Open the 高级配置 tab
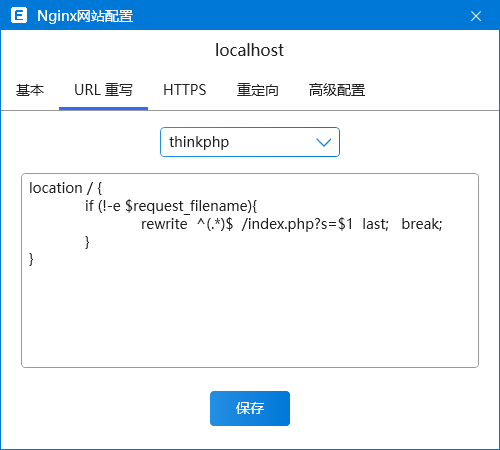500x450 pixels. (337, 90)
